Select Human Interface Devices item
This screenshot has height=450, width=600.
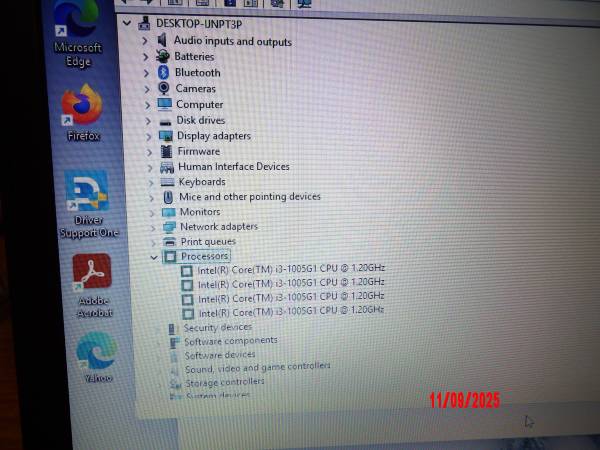[x=233, y=166]
